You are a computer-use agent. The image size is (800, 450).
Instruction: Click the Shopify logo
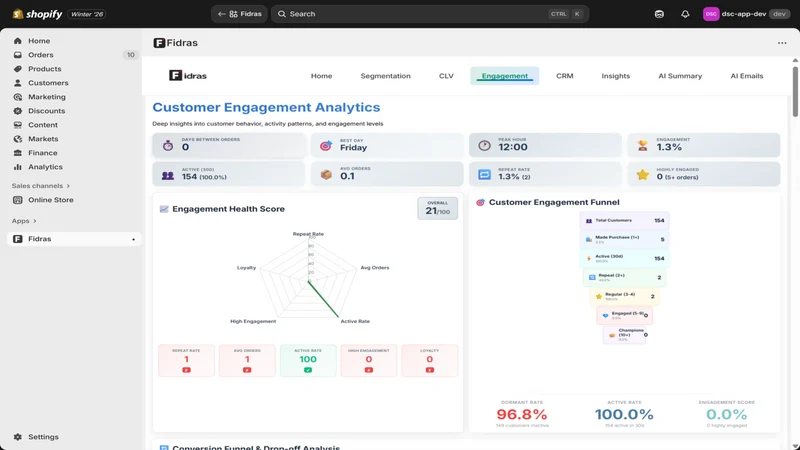tap(37, 14)
